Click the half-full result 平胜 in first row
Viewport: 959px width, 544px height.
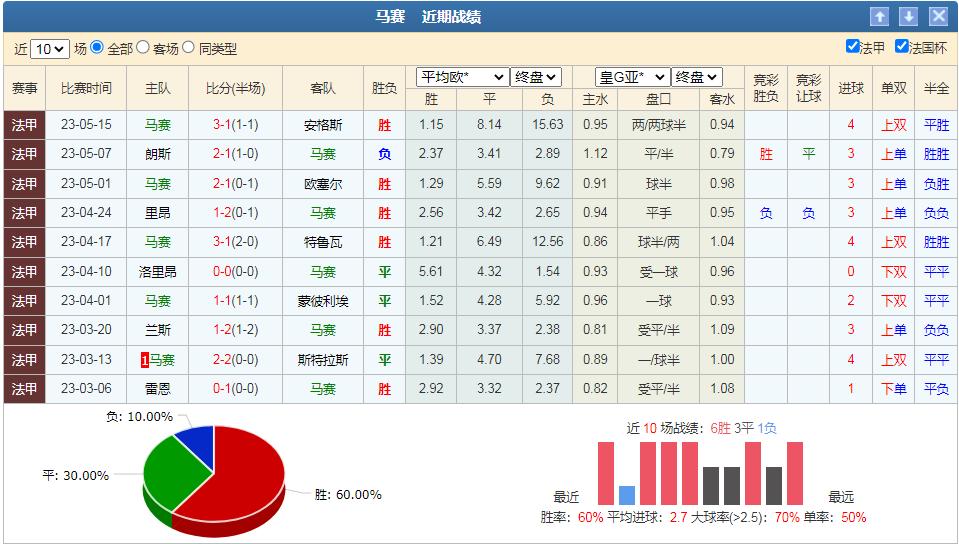coord(936,125)
